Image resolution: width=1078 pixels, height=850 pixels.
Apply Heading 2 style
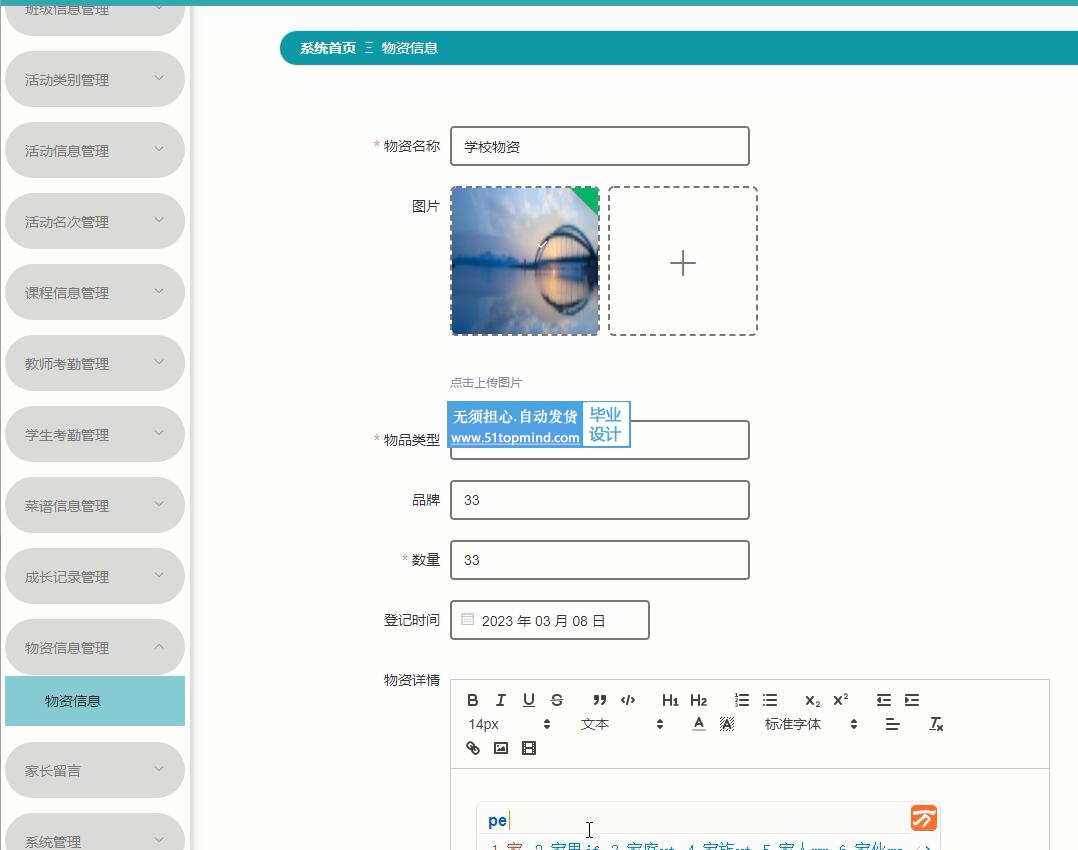(698, 700)
